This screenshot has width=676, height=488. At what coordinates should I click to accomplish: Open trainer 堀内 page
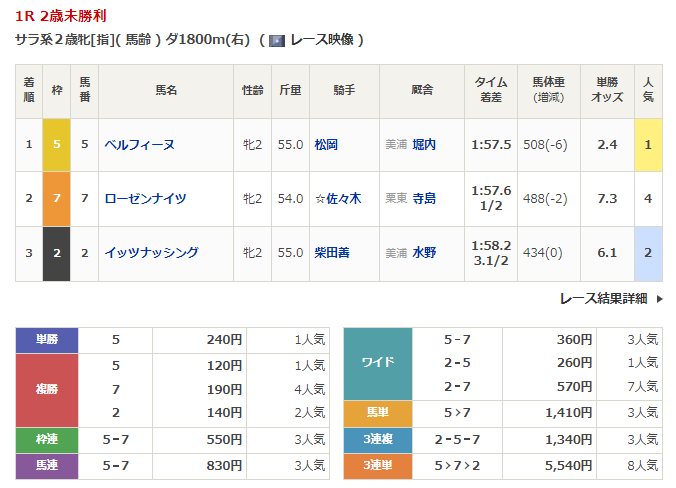(424, 144)
